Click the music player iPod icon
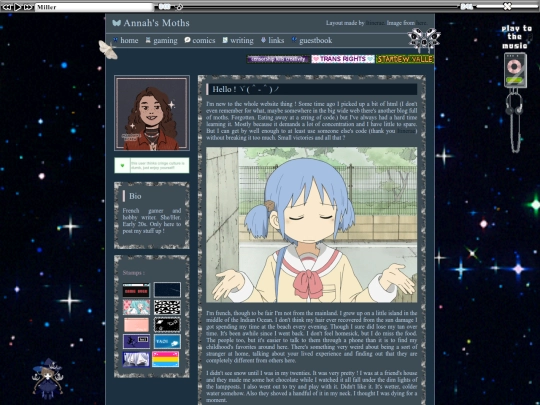 click(515, 70)
